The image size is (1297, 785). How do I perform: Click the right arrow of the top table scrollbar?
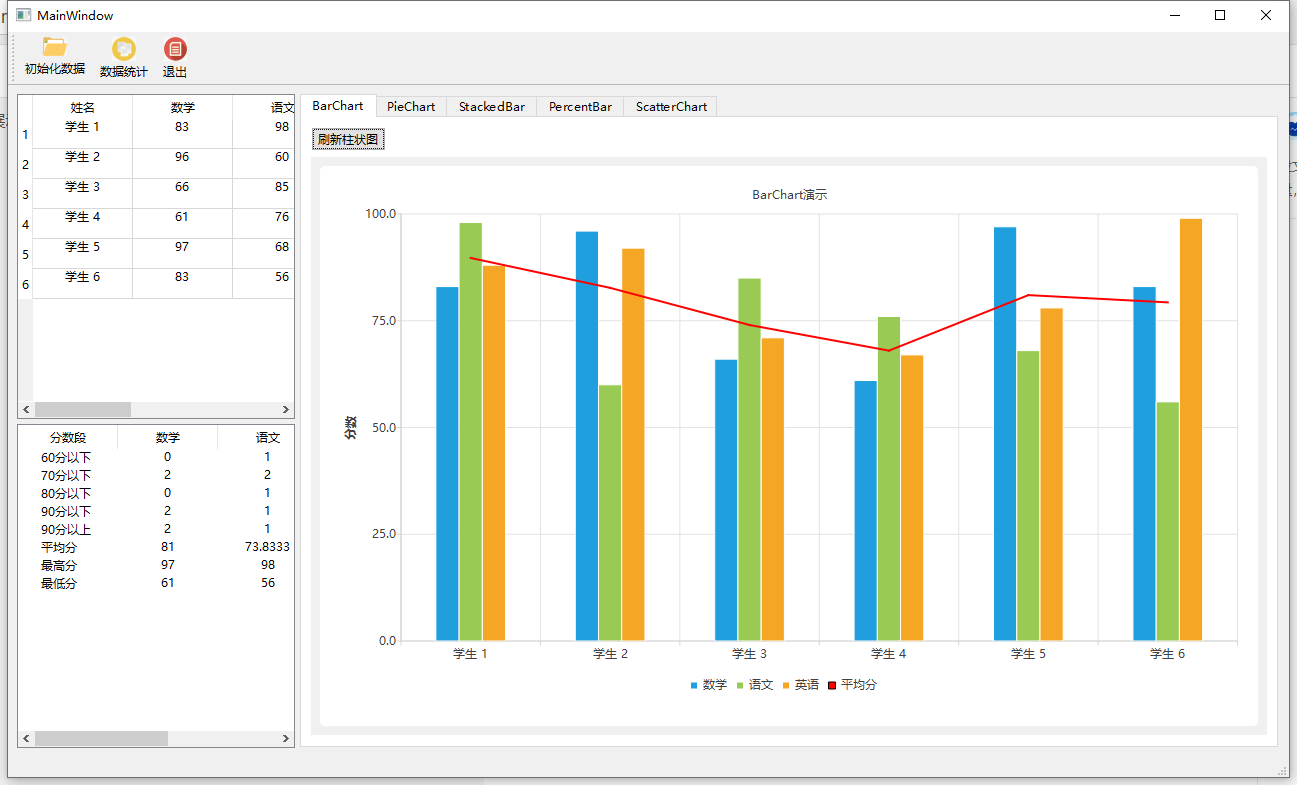point(287,409)
